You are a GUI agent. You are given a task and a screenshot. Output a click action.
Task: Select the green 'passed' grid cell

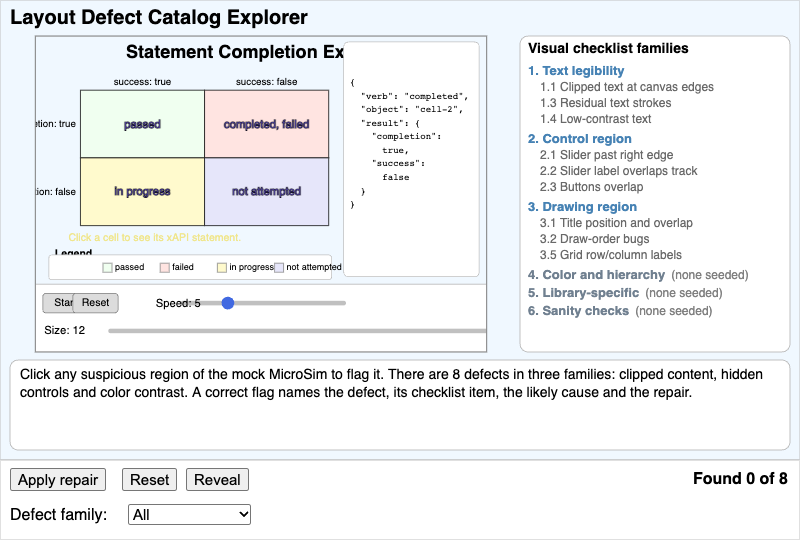(142, 124)
